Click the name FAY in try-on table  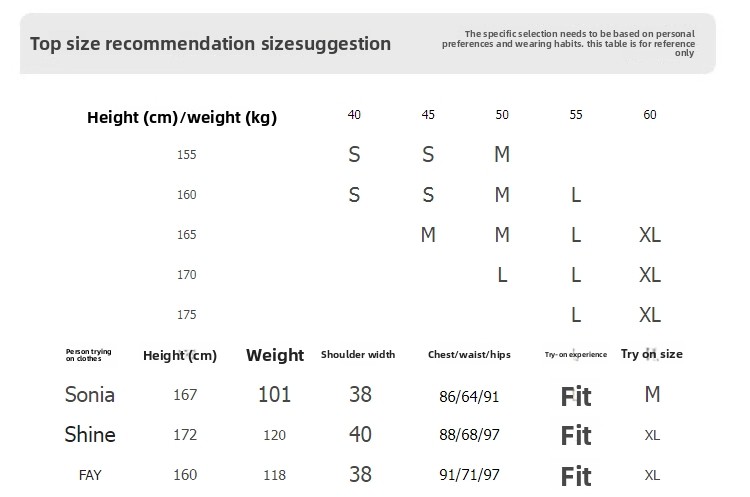[x=90, y=476]
